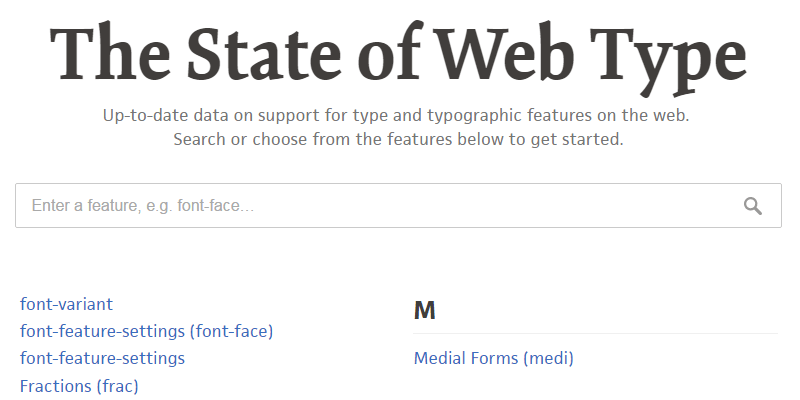Open the font-variant link
The height and width of the screenshot is (400, 800).
66,304
